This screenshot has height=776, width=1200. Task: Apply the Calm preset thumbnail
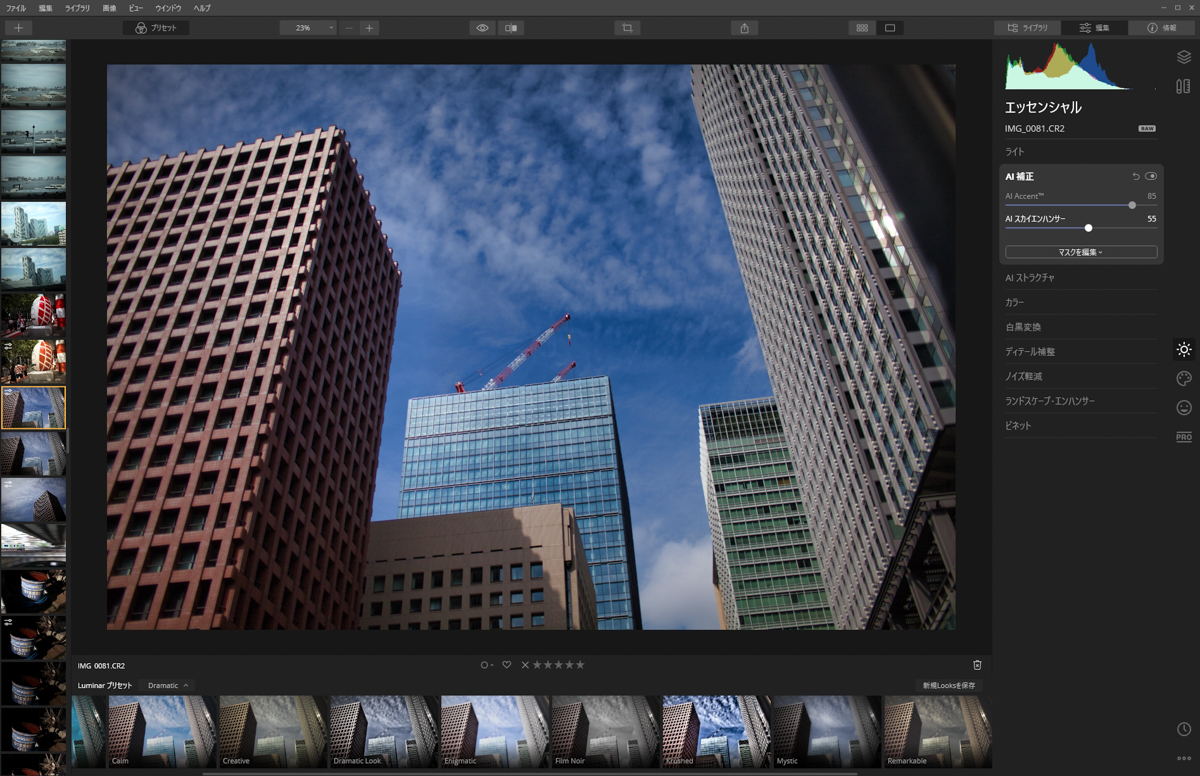(x=162, y=732)
